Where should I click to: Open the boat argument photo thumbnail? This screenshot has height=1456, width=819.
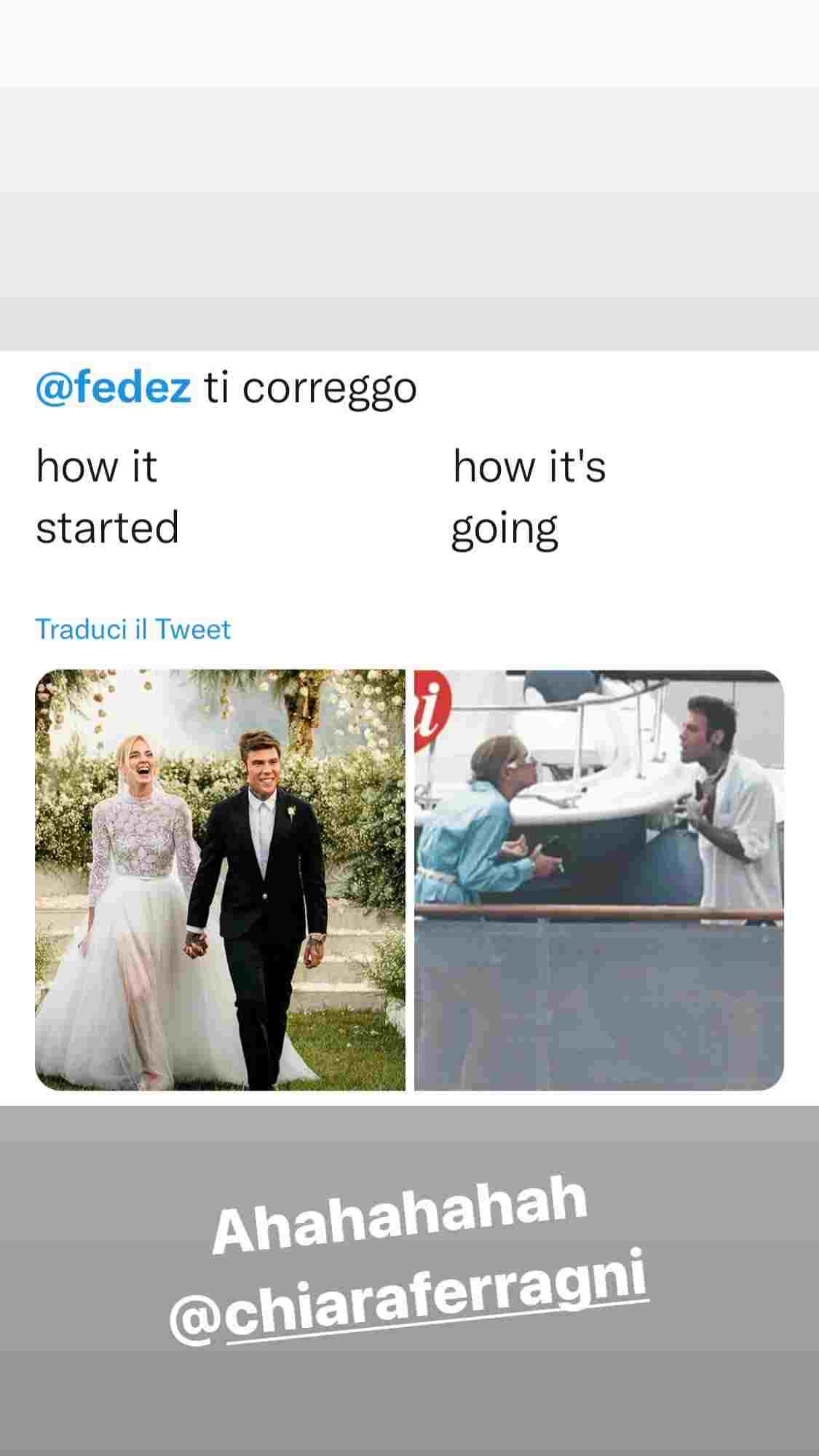599,880
